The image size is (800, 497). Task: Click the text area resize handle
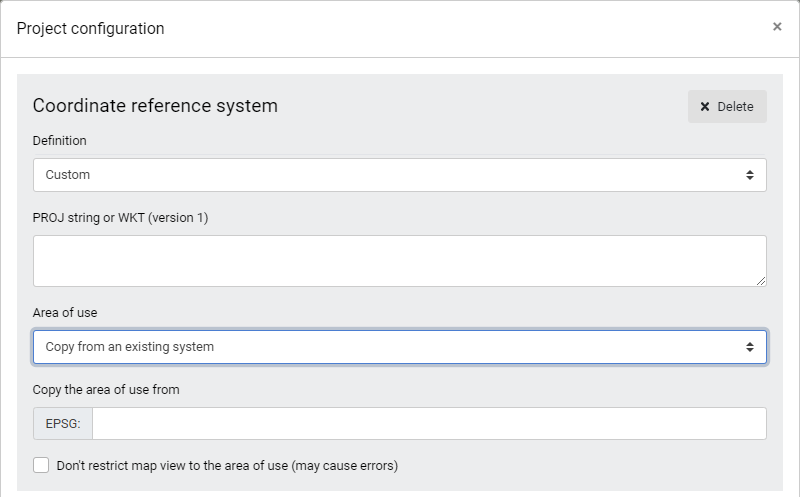tap(761, 281)
